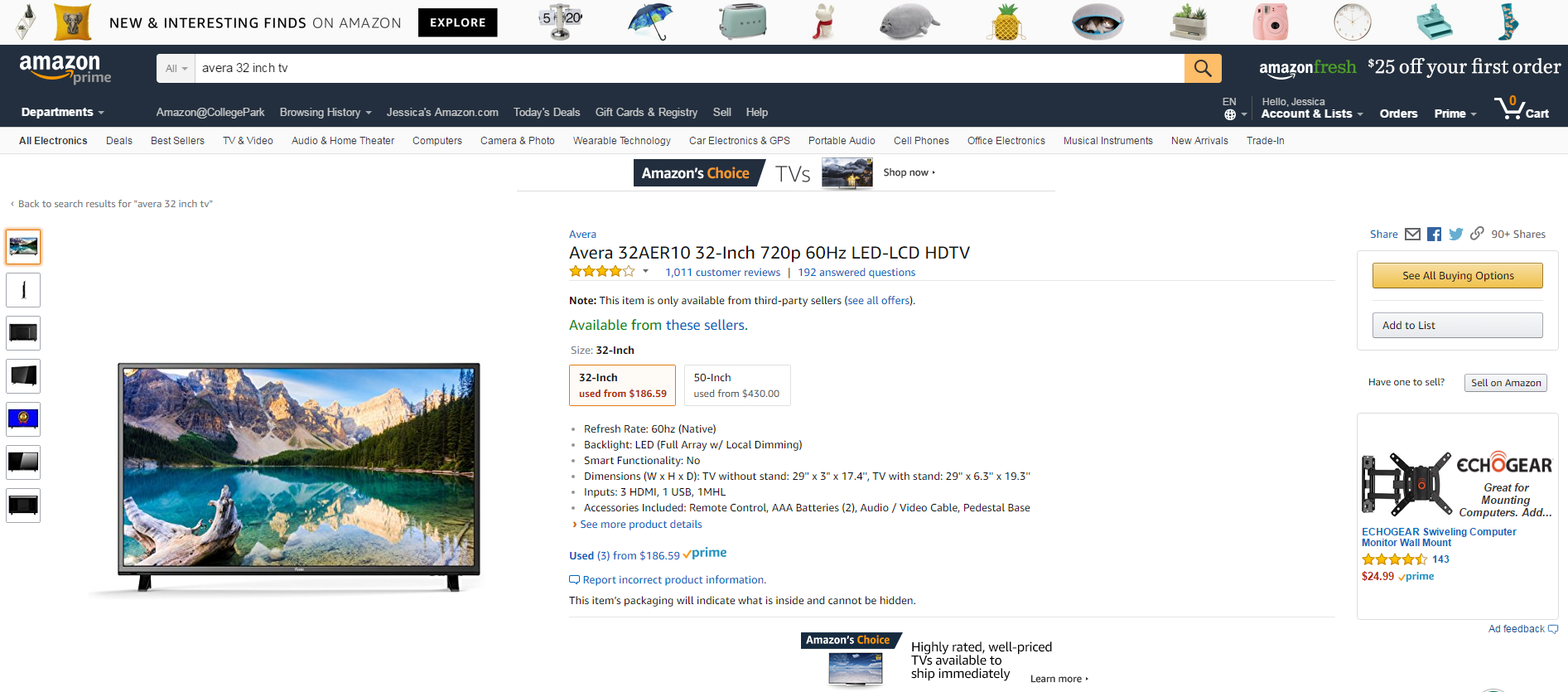
Task: Click the search text field
Action: pyautogui.click(x=688, y=68)
